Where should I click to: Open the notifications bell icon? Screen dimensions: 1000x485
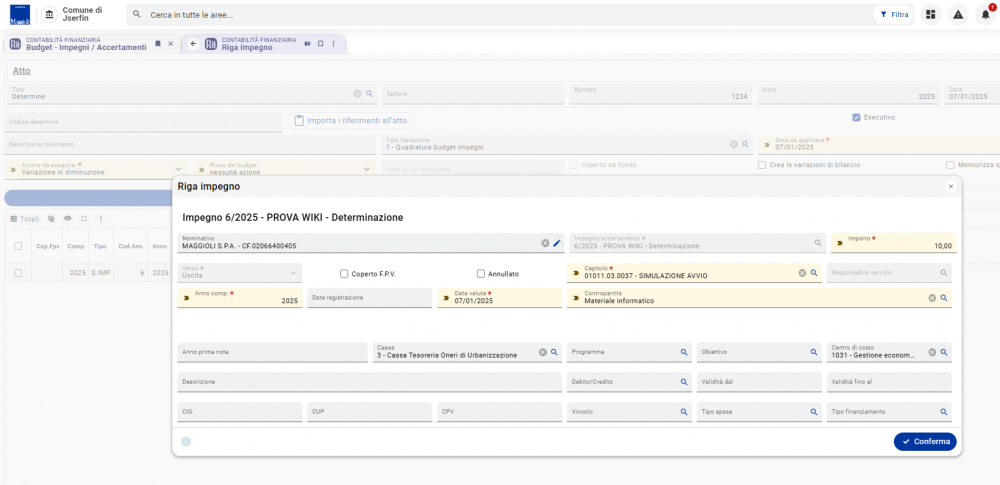click(x=985, y=14)
